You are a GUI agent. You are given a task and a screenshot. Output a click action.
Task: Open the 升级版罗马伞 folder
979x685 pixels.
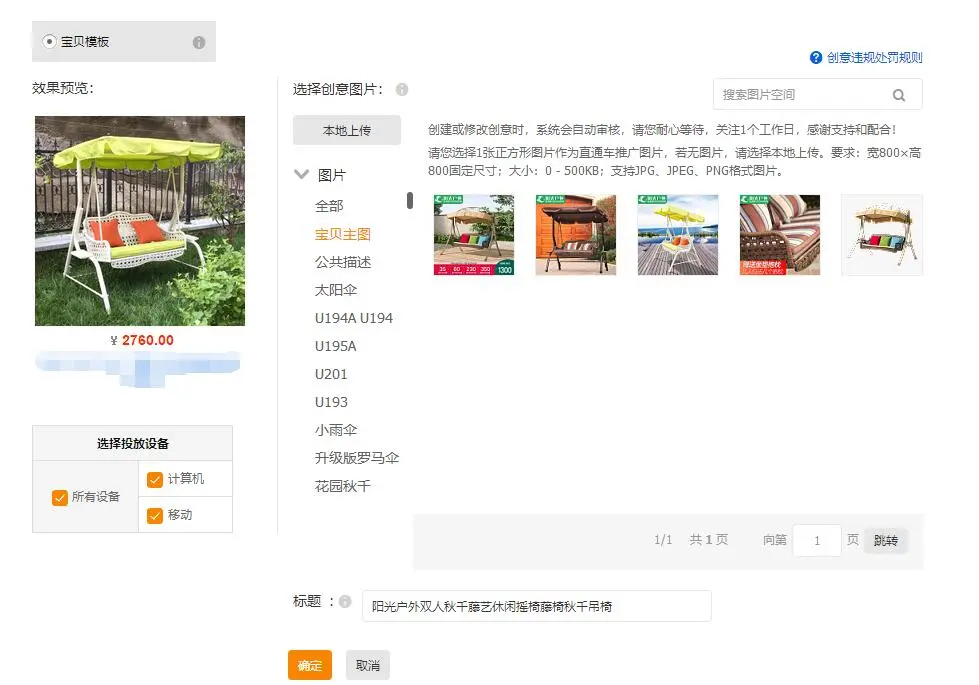click(x=357, y=458)
